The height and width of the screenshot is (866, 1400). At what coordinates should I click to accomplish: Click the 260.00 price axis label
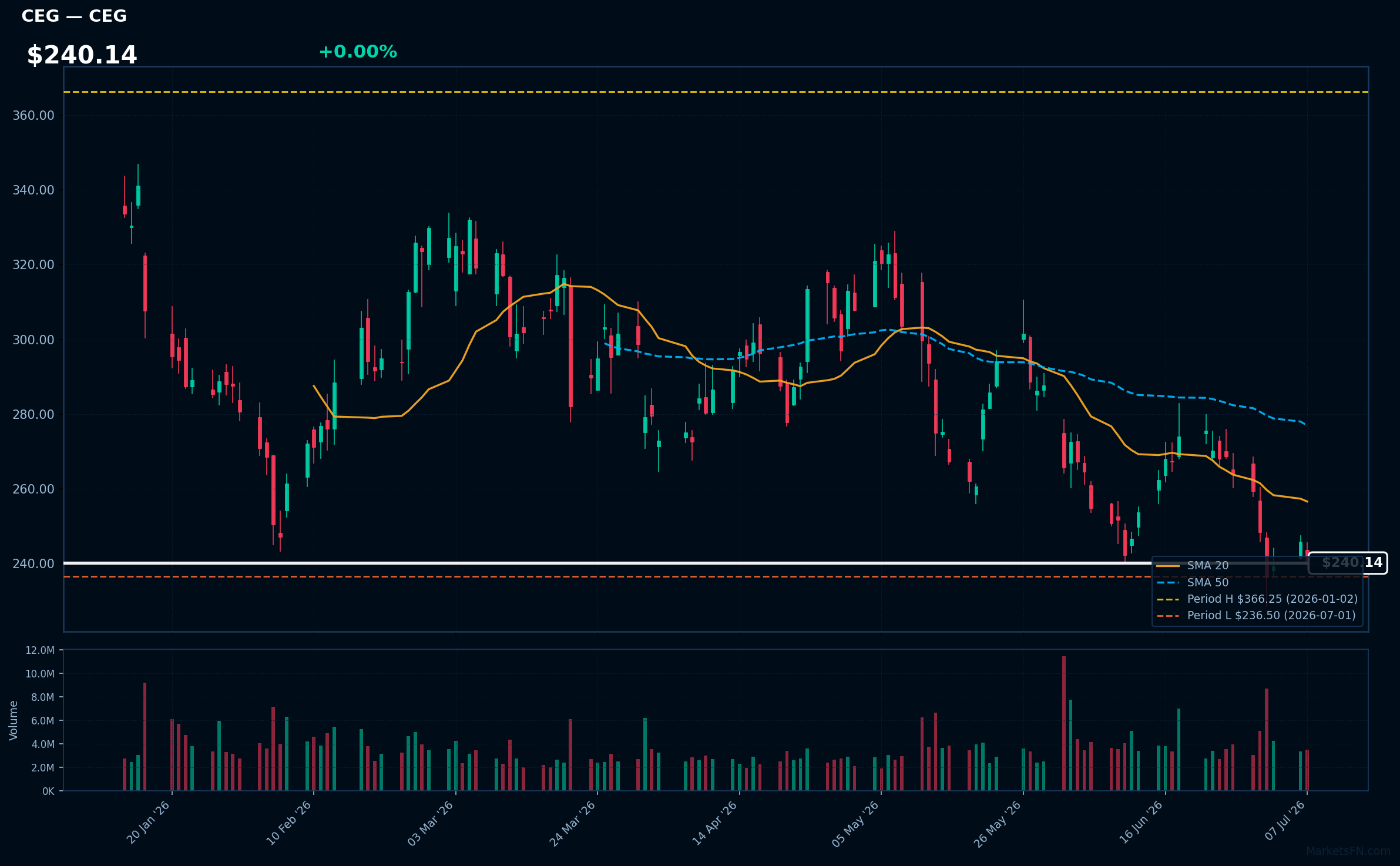pyautogui.click(x=33, y=489)
